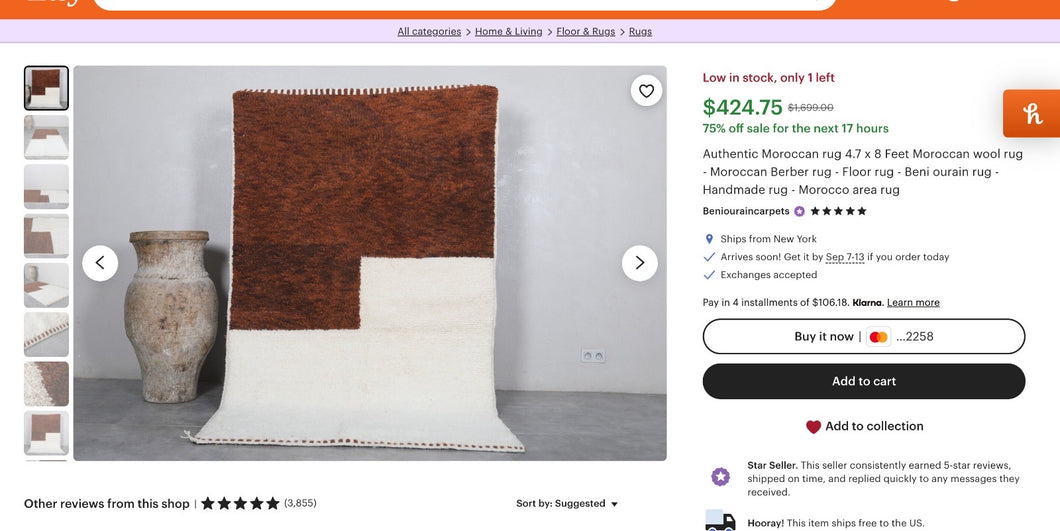Click the Sep 7-13 delivery date link
The image size is (1060, 531).
click(845, 257)
